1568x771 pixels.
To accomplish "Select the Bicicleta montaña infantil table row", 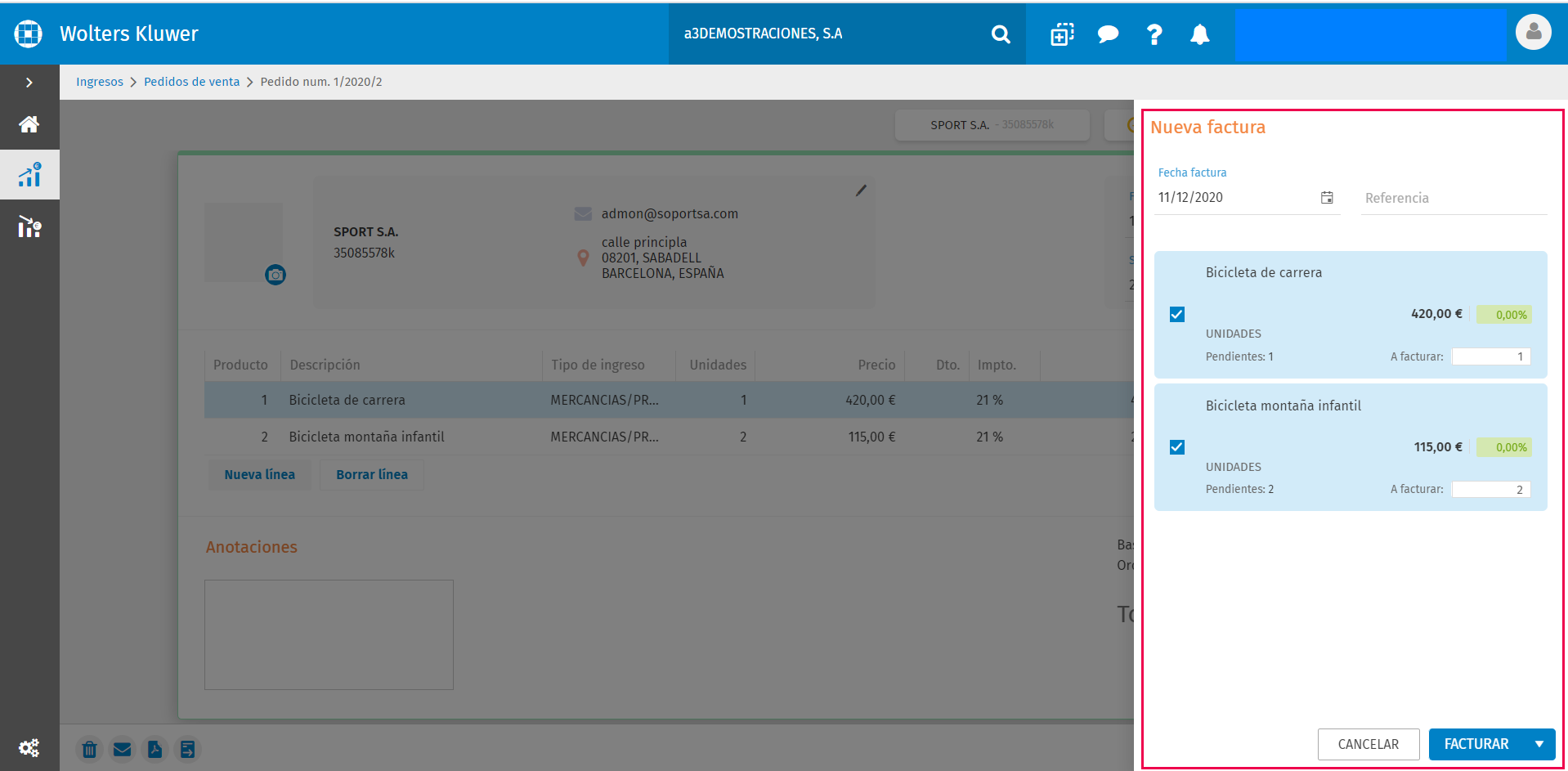I will (669, 437).
